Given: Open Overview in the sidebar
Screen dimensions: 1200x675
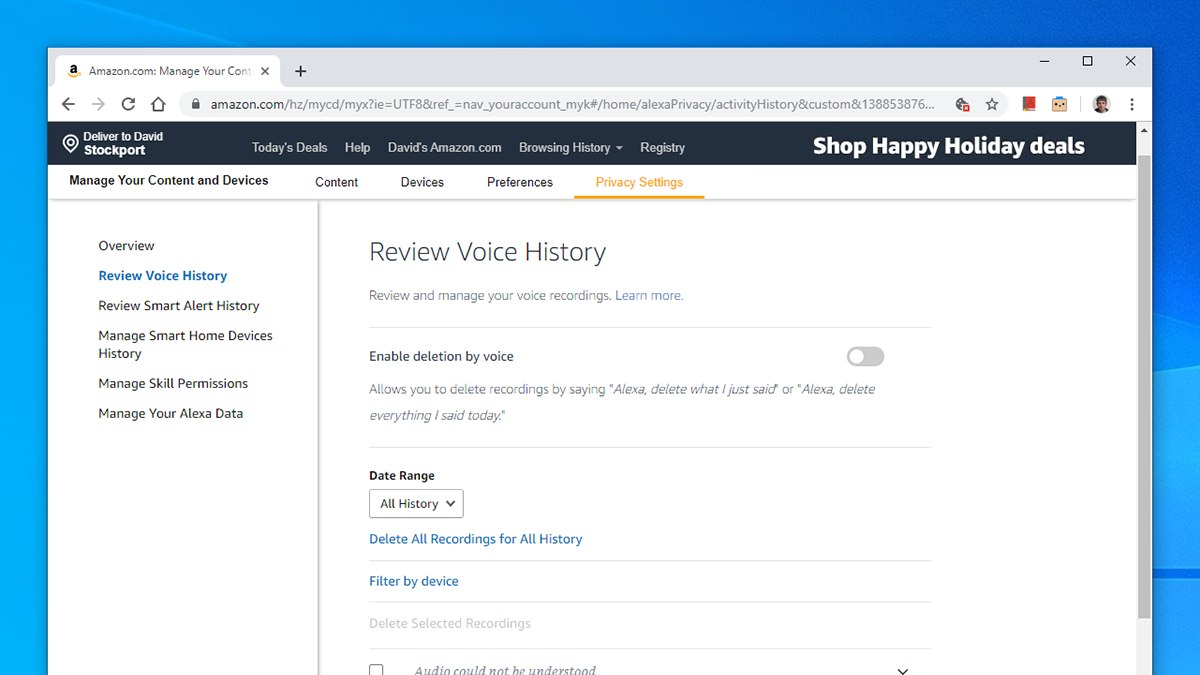Looking at the screenshot, I should [x=126, y=245].
